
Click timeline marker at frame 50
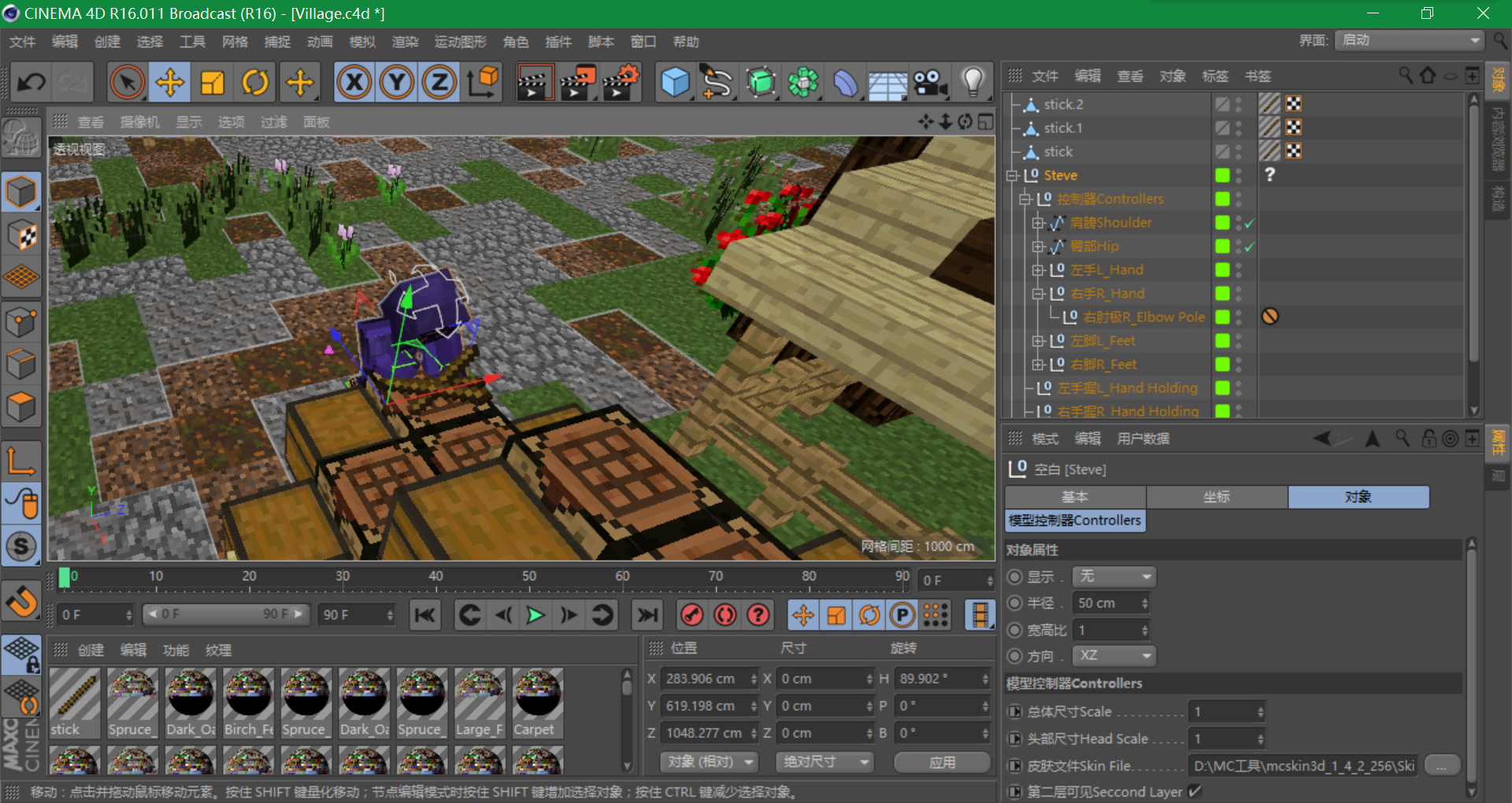point(529,577)
